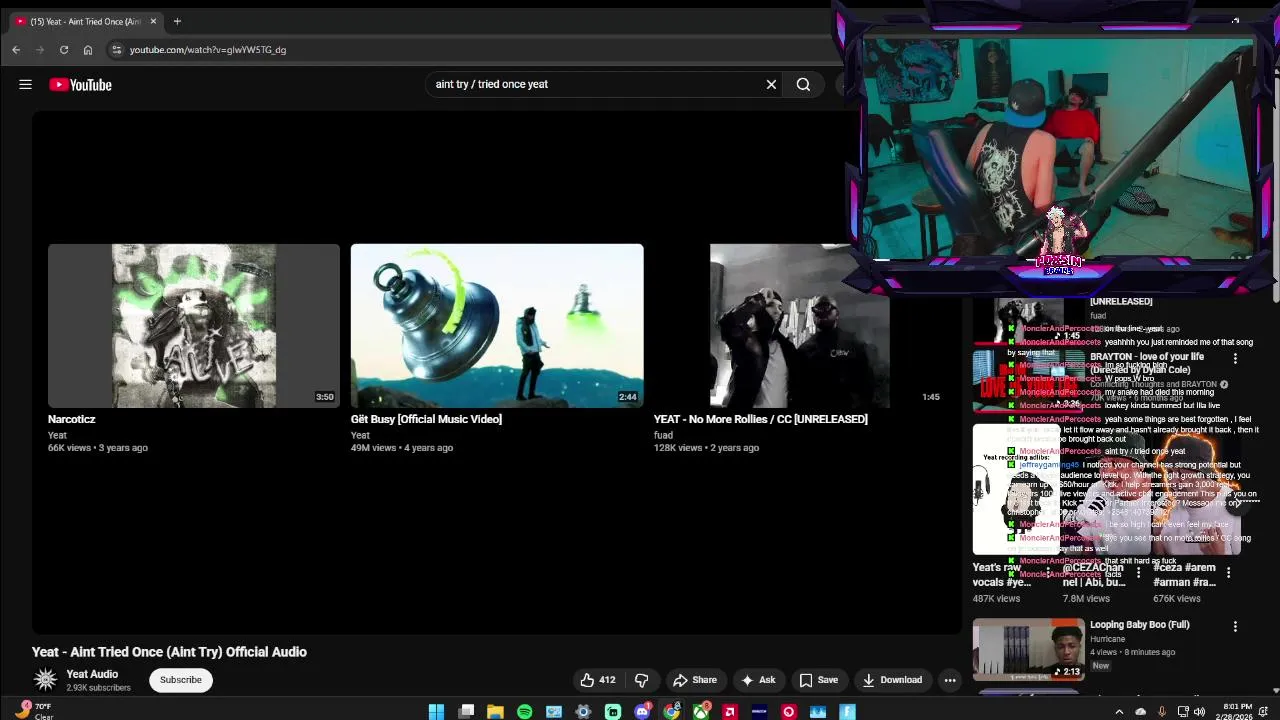Open the OneDrive cloud tray icon
Screen dimensions: 1280x720
1141,712
